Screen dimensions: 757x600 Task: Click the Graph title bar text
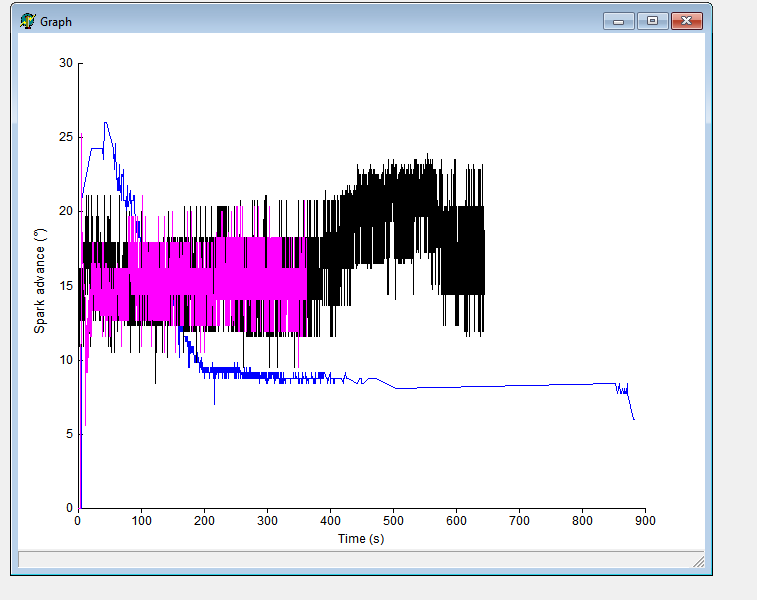click(56, 22)
